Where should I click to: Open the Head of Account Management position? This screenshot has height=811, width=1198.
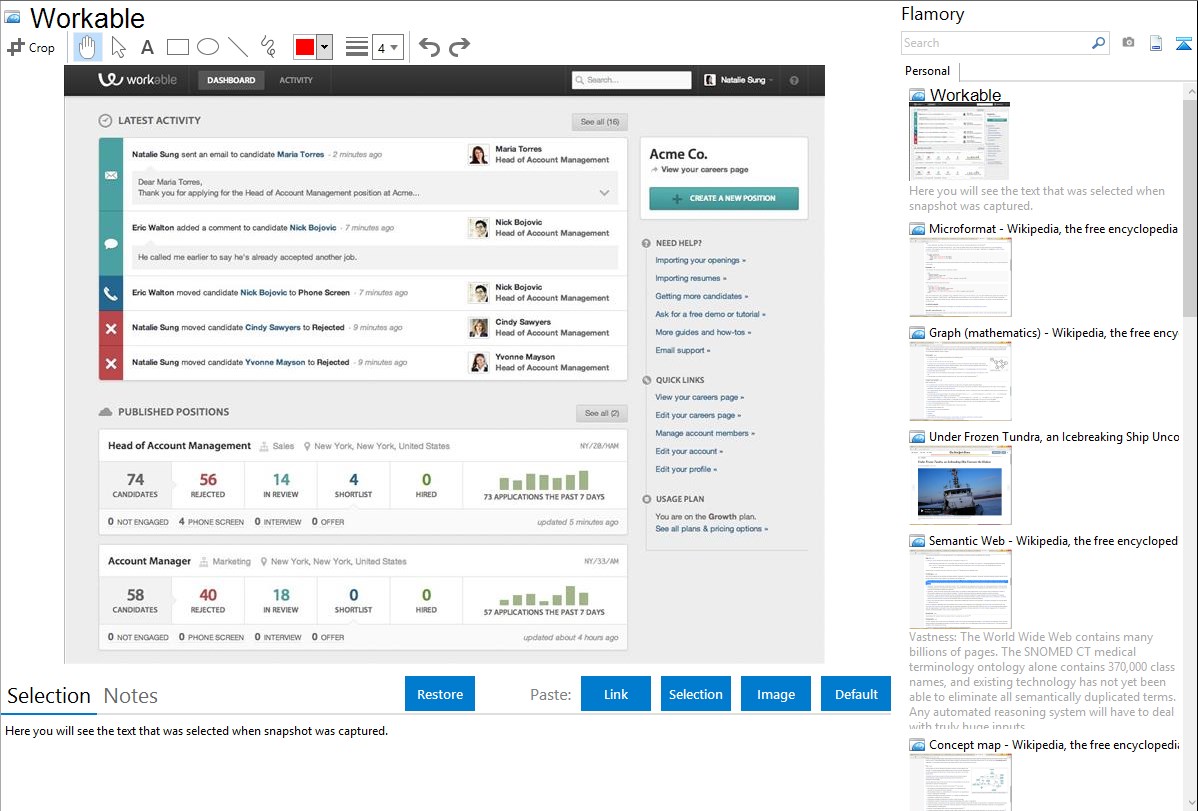pos(179,446)
